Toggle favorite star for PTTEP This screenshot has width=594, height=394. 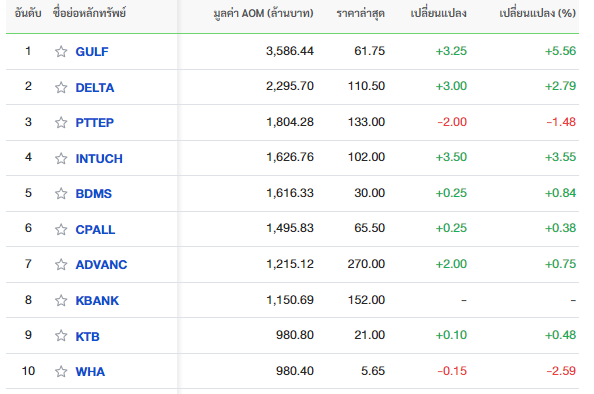[61, 122]
